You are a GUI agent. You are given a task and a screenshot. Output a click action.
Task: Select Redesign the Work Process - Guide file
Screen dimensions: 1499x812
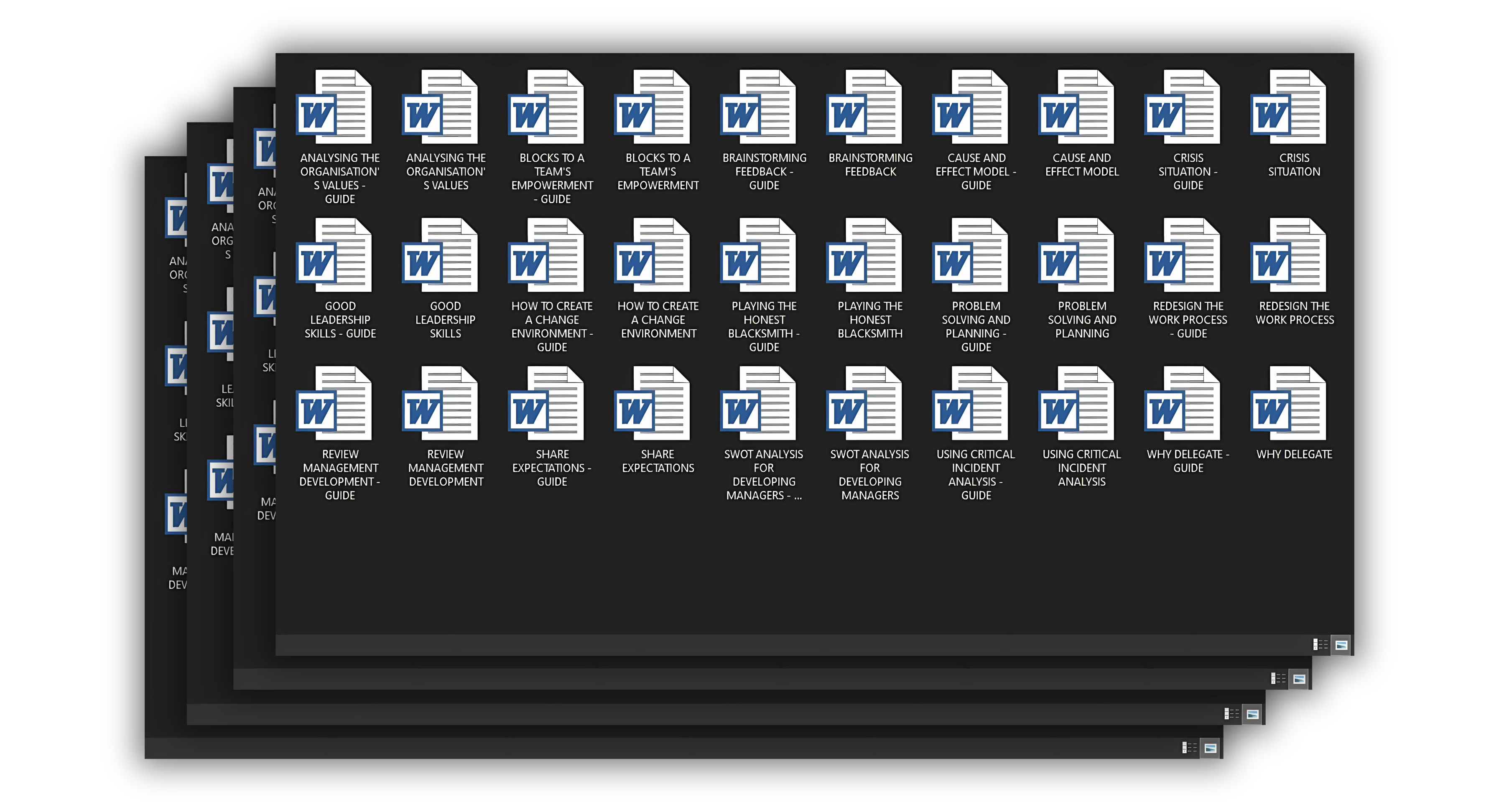[x=1182, y=256]
